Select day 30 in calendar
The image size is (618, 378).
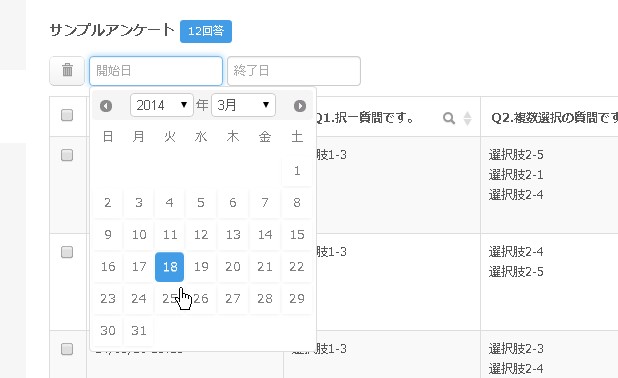[108, 331]
